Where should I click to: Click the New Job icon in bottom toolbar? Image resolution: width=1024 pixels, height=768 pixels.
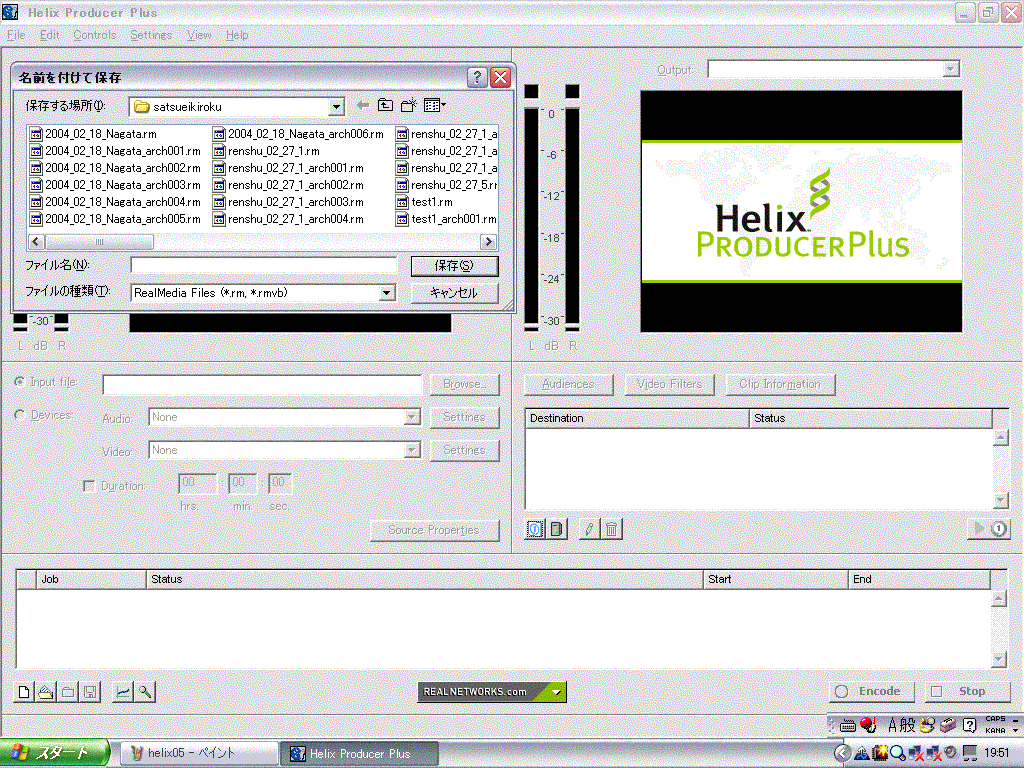(24, 692)
